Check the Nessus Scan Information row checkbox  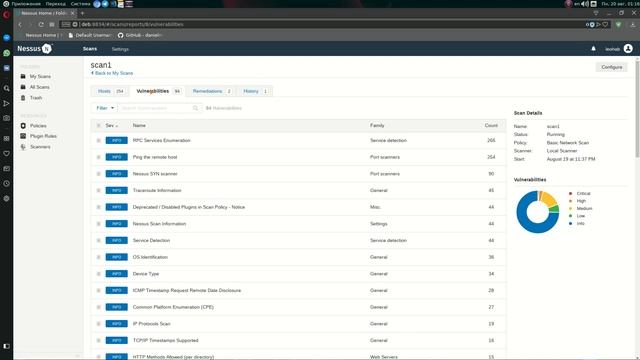pyautogui.click(x=98, y=224)
